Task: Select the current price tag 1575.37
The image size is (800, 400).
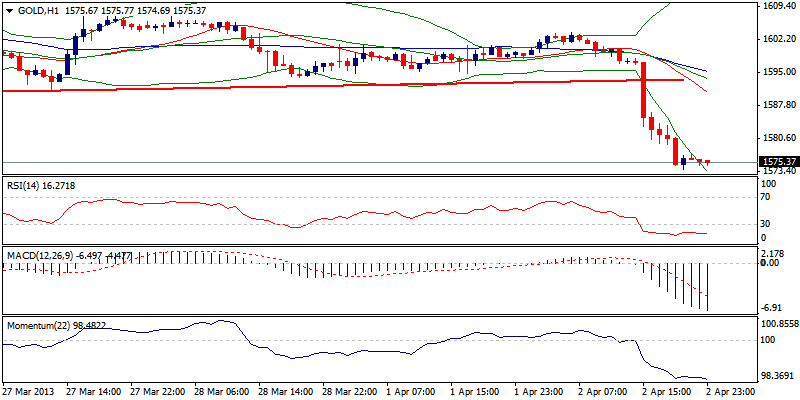Action: [778, 161]
